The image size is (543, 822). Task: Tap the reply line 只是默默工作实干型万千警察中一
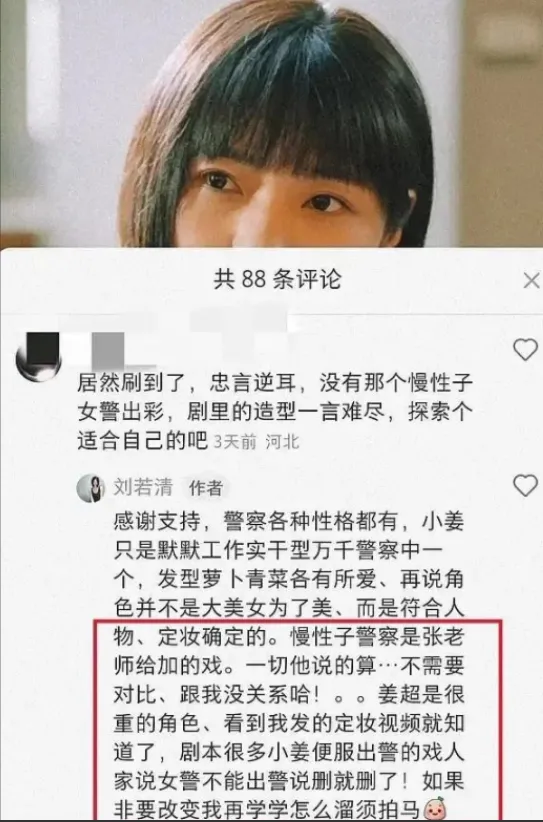click(x=278, y=550)
